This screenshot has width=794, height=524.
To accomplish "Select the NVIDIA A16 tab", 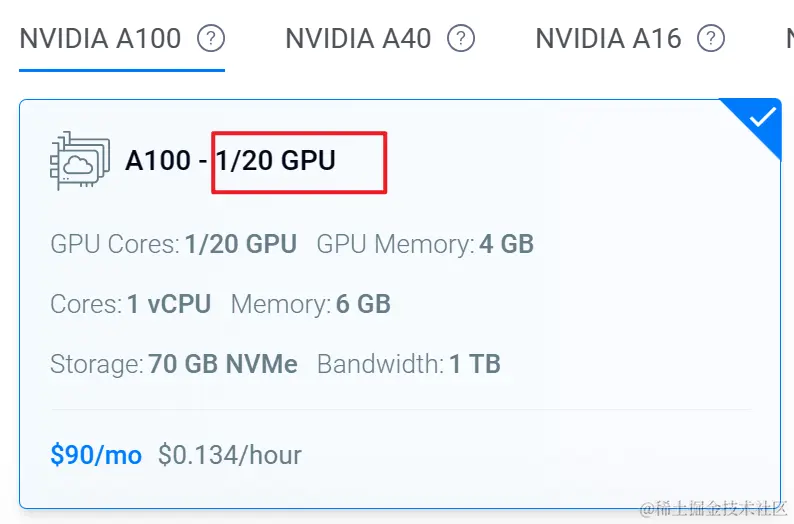I will pyautogui.click(x=608, y=39).
